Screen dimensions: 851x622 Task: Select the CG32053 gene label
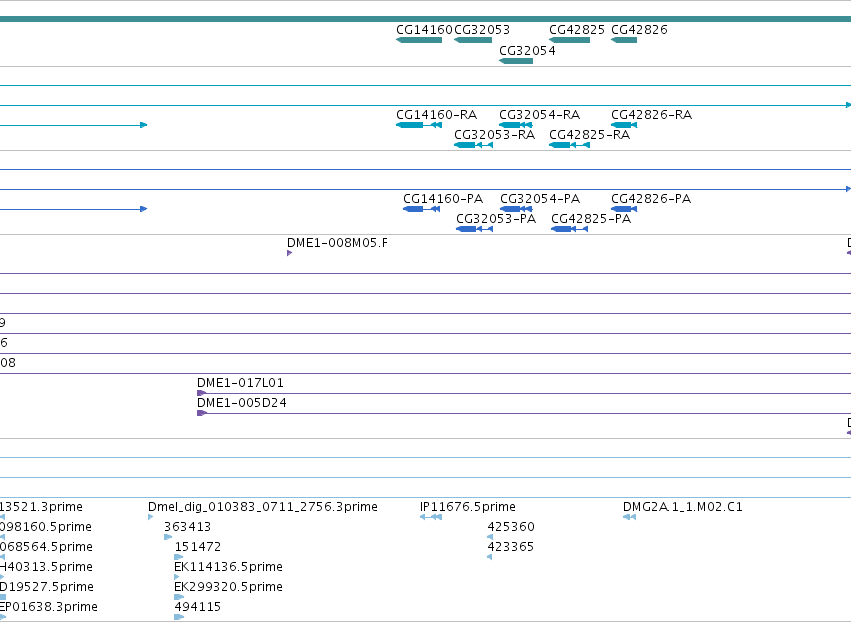coord(482,30)
